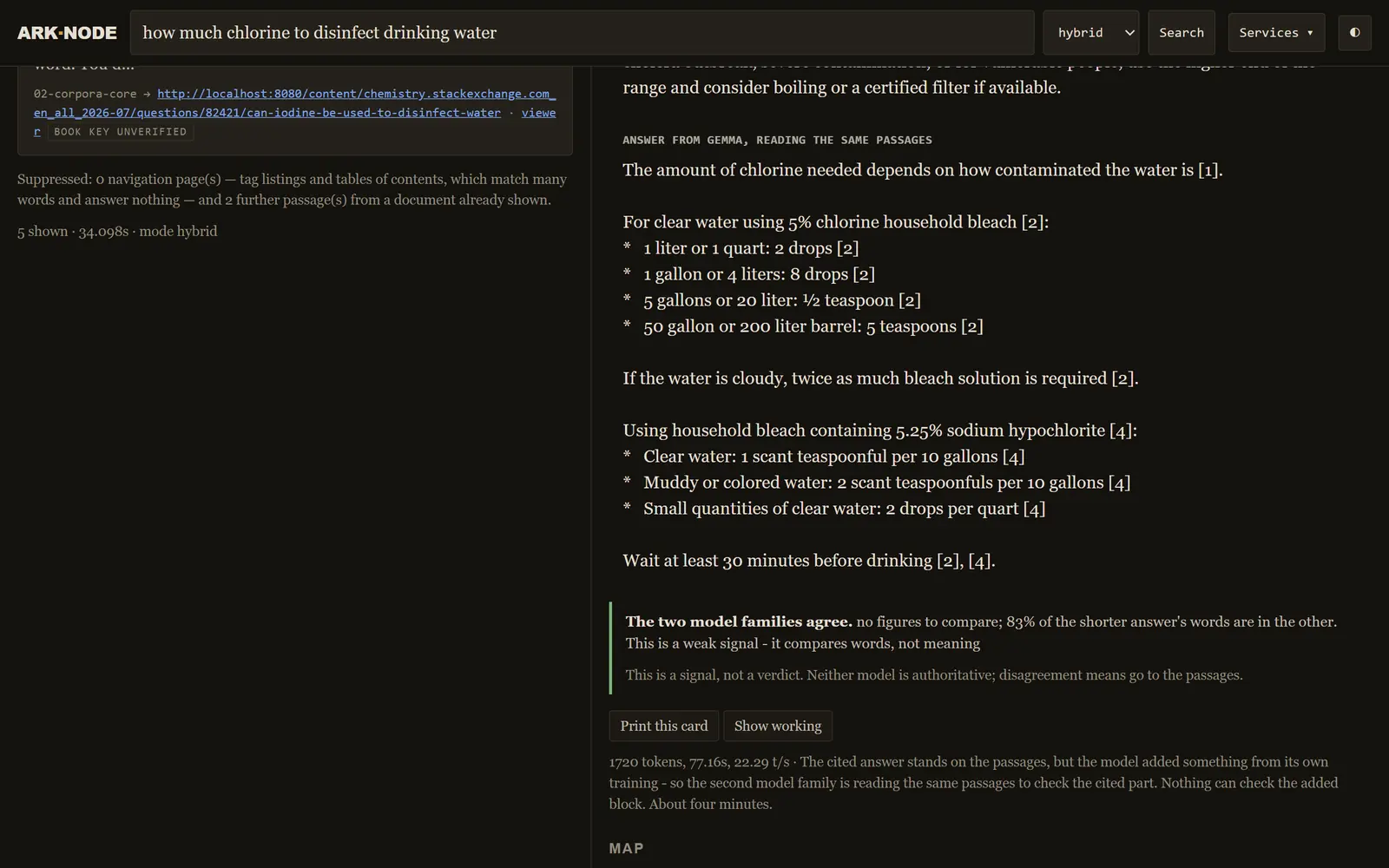1389x868 pixels.
Task: Print this card
Action: (x=664, y=726)
